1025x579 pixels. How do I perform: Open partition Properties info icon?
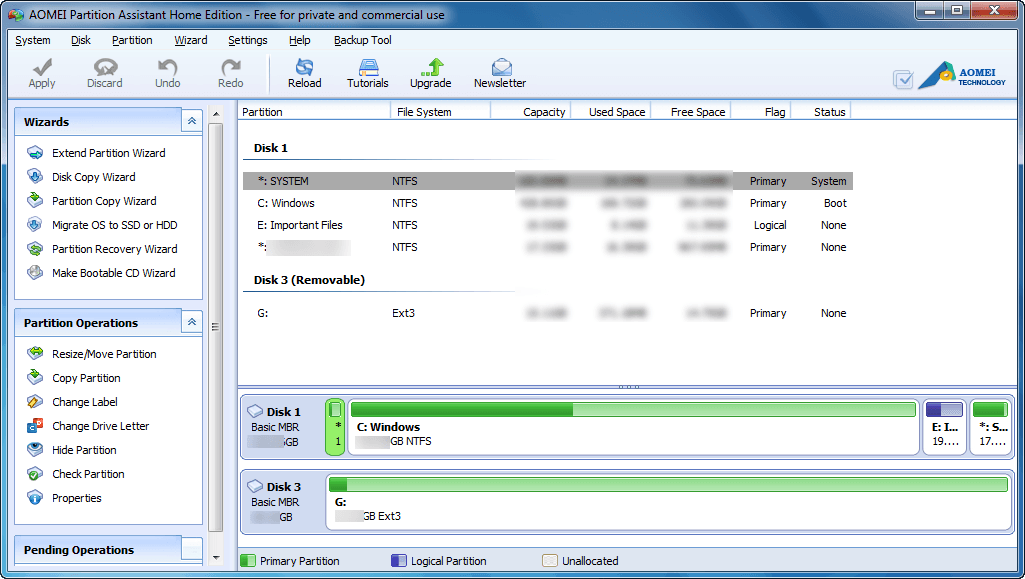click(x=35, y=498)
